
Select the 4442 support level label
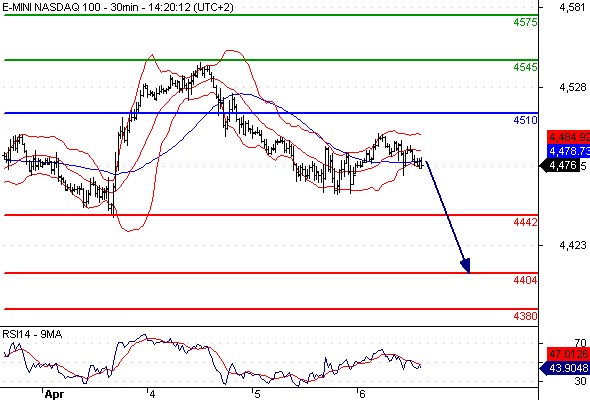pos(525,222)
